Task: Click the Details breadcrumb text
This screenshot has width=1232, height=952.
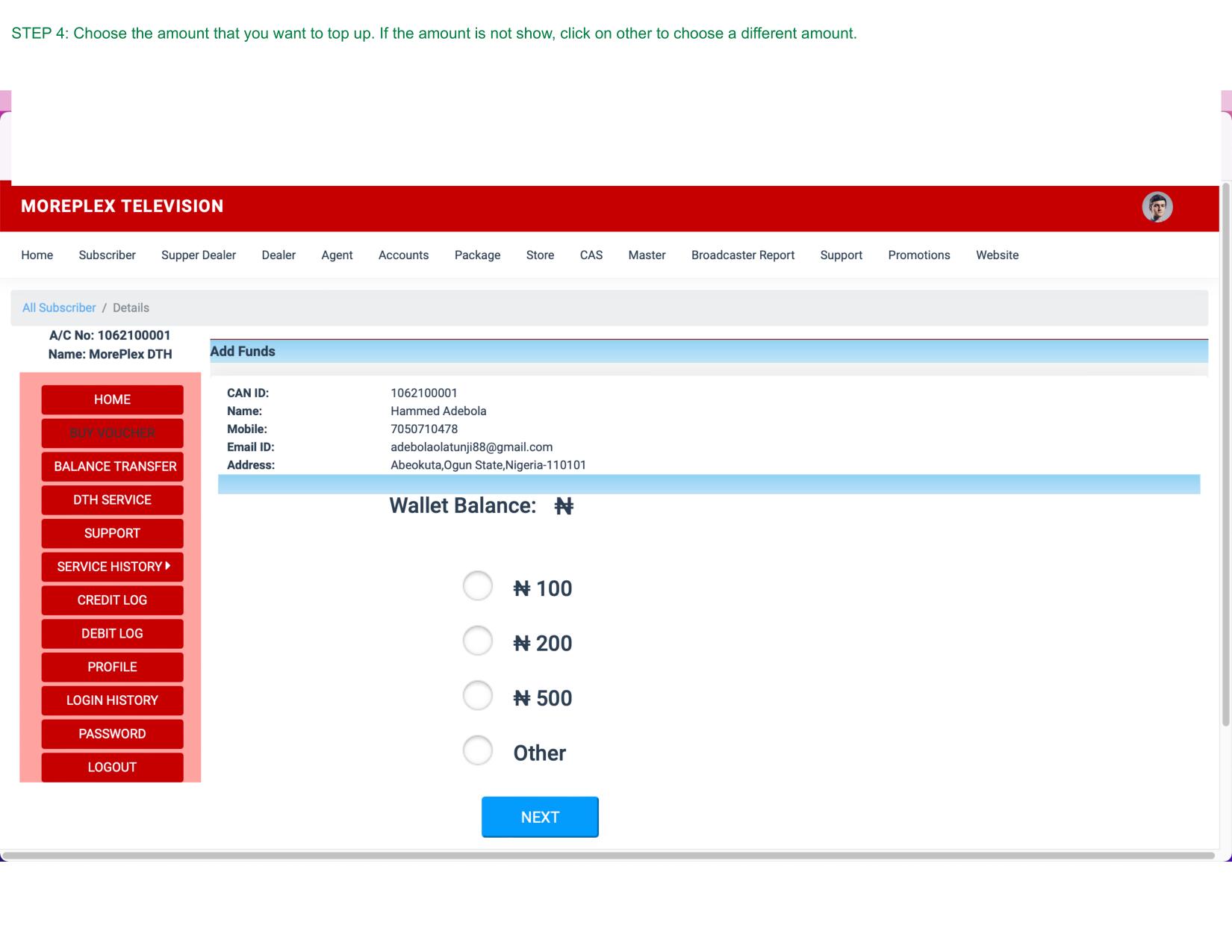Action: 131,308
